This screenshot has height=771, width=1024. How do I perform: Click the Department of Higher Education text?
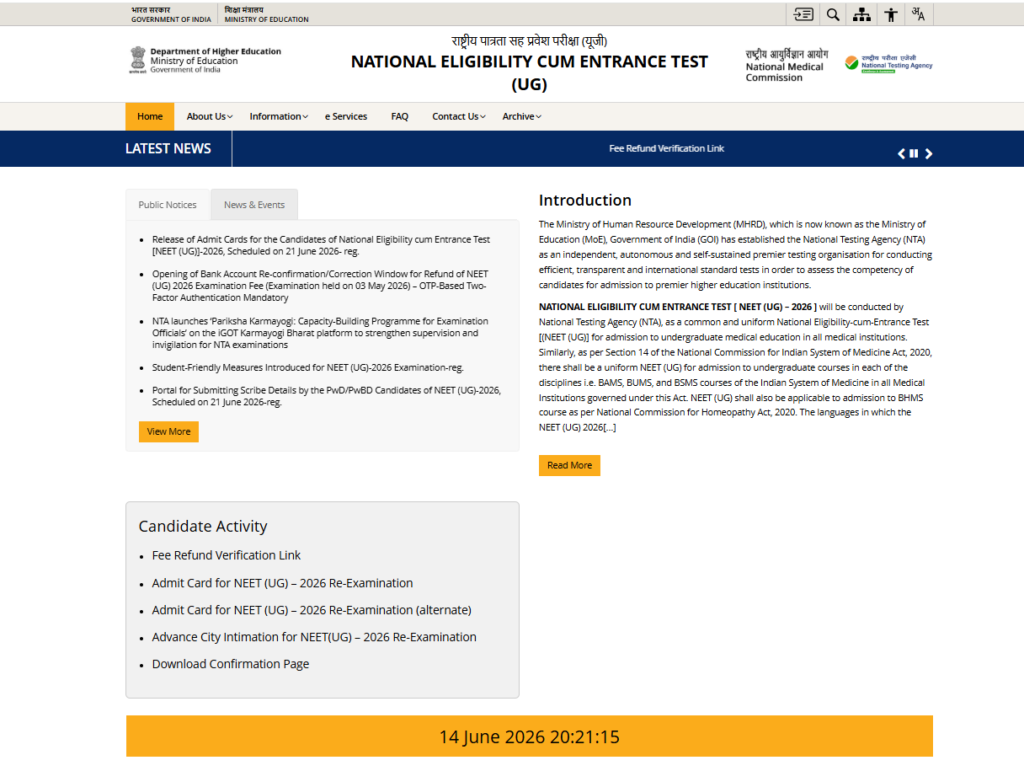coord(216,51)
